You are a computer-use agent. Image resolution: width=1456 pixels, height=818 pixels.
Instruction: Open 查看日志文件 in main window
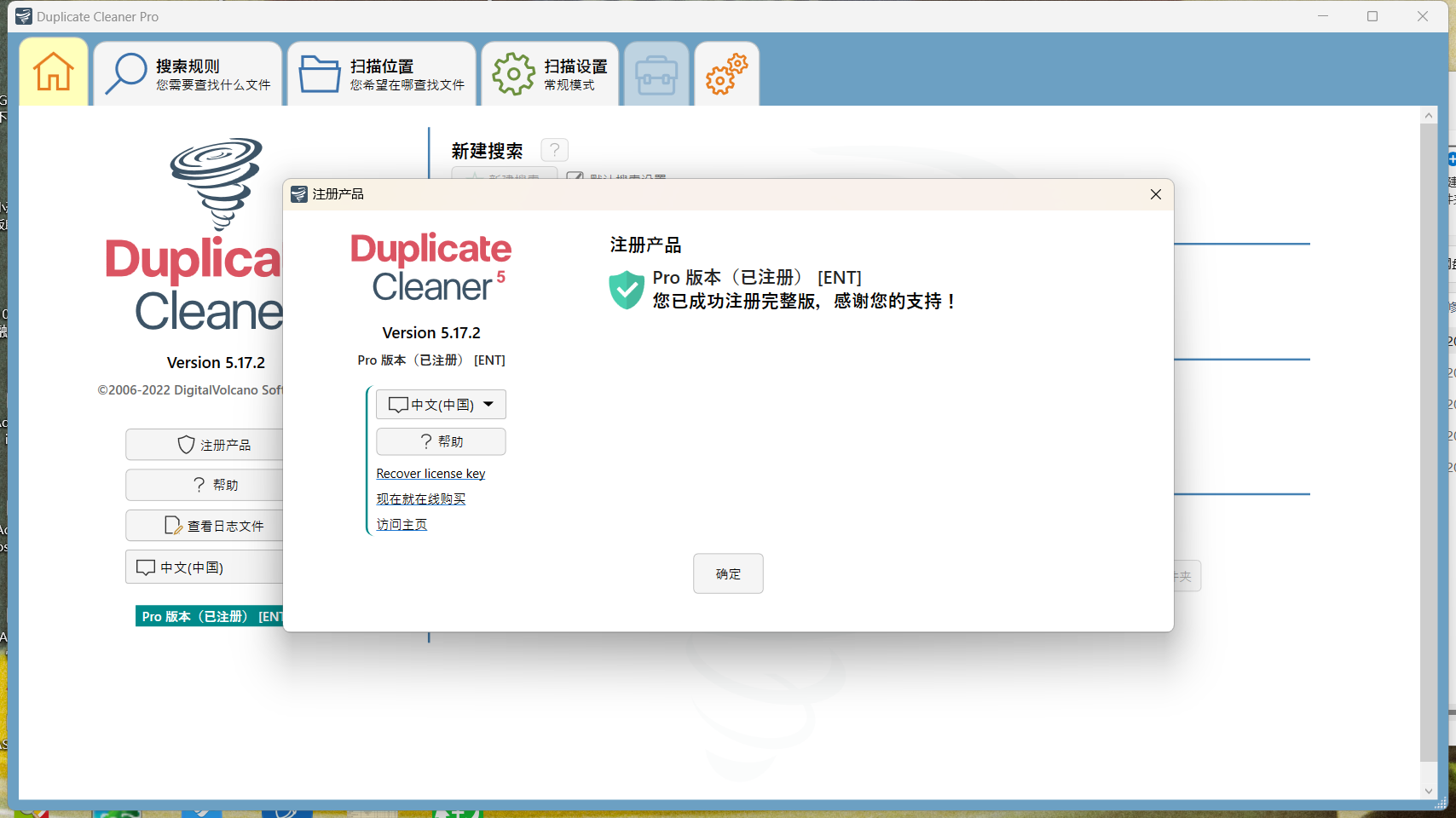click(205, 526)
